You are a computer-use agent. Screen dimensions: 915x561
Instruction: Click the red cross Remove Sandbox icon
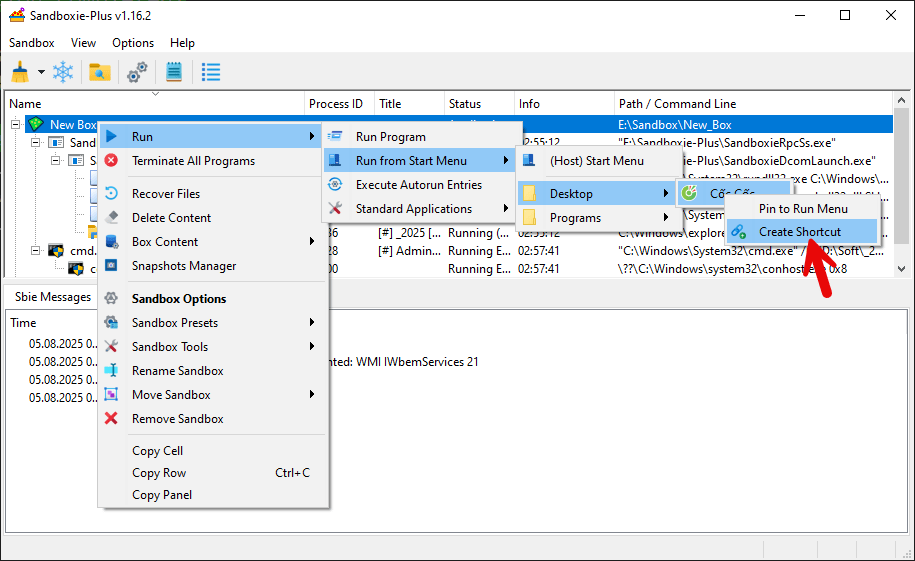[111, 419]
